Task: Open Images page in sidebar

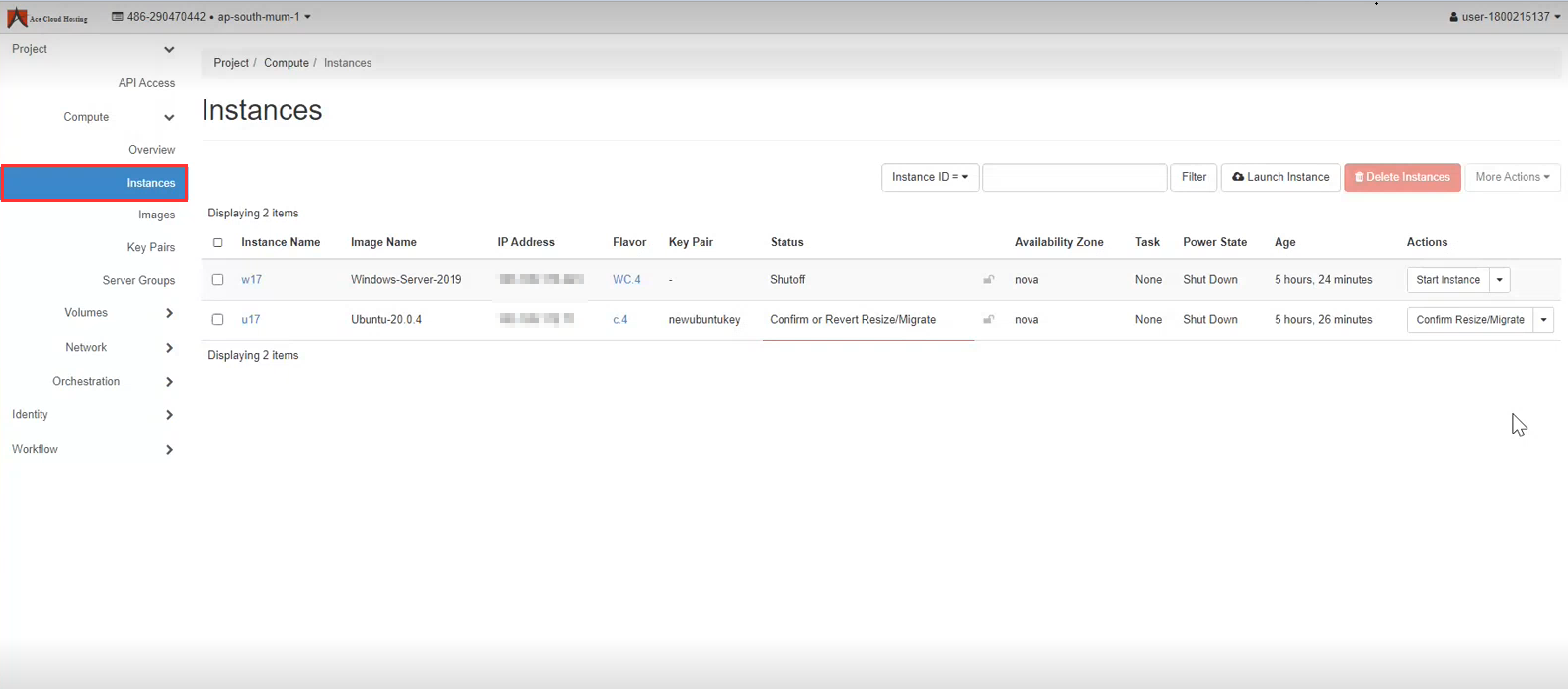Action: pyautogui.click(x=156, y=215)
